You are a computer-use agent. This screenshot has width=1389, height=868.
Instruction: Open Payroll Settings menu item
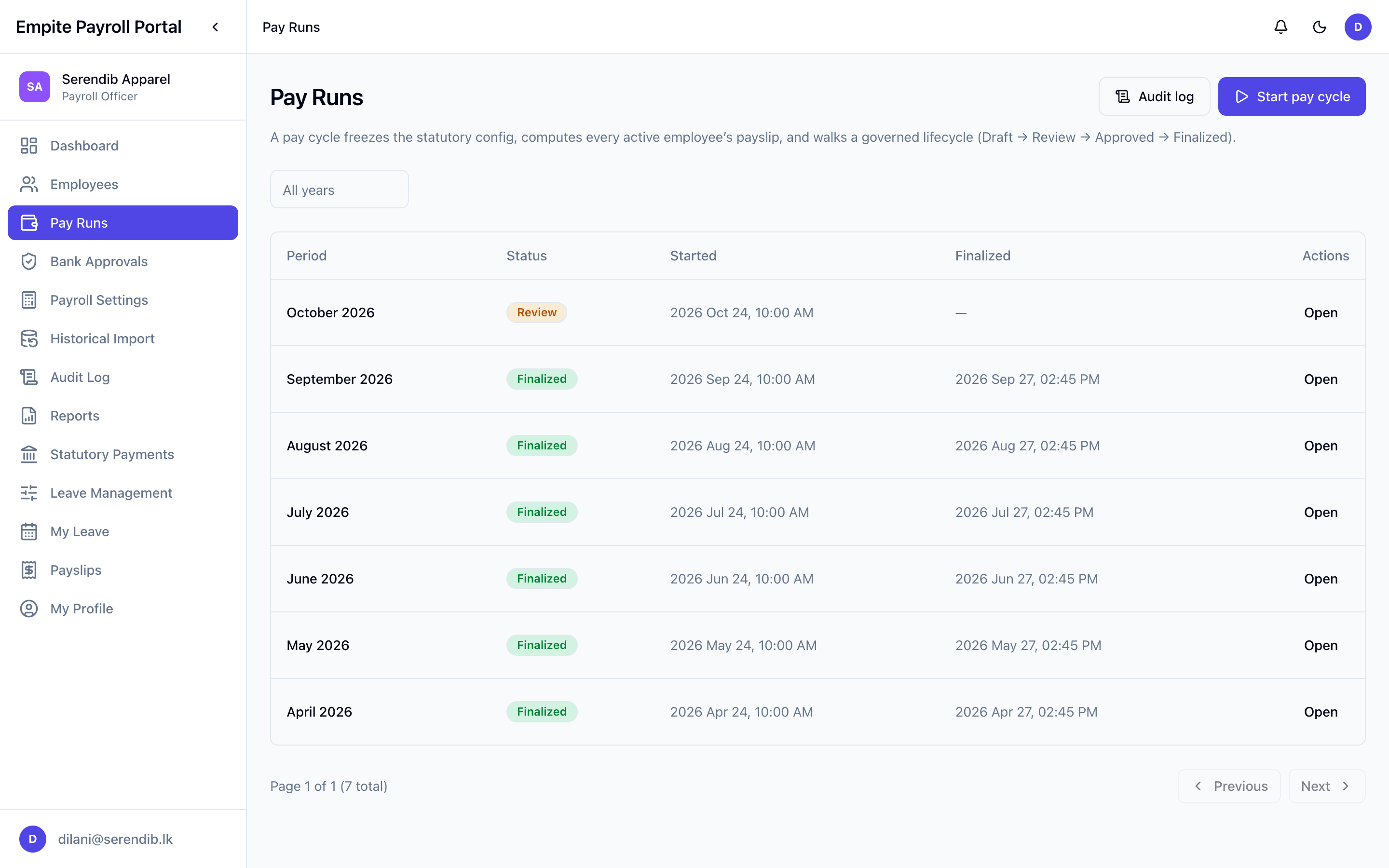coord(123,299)
